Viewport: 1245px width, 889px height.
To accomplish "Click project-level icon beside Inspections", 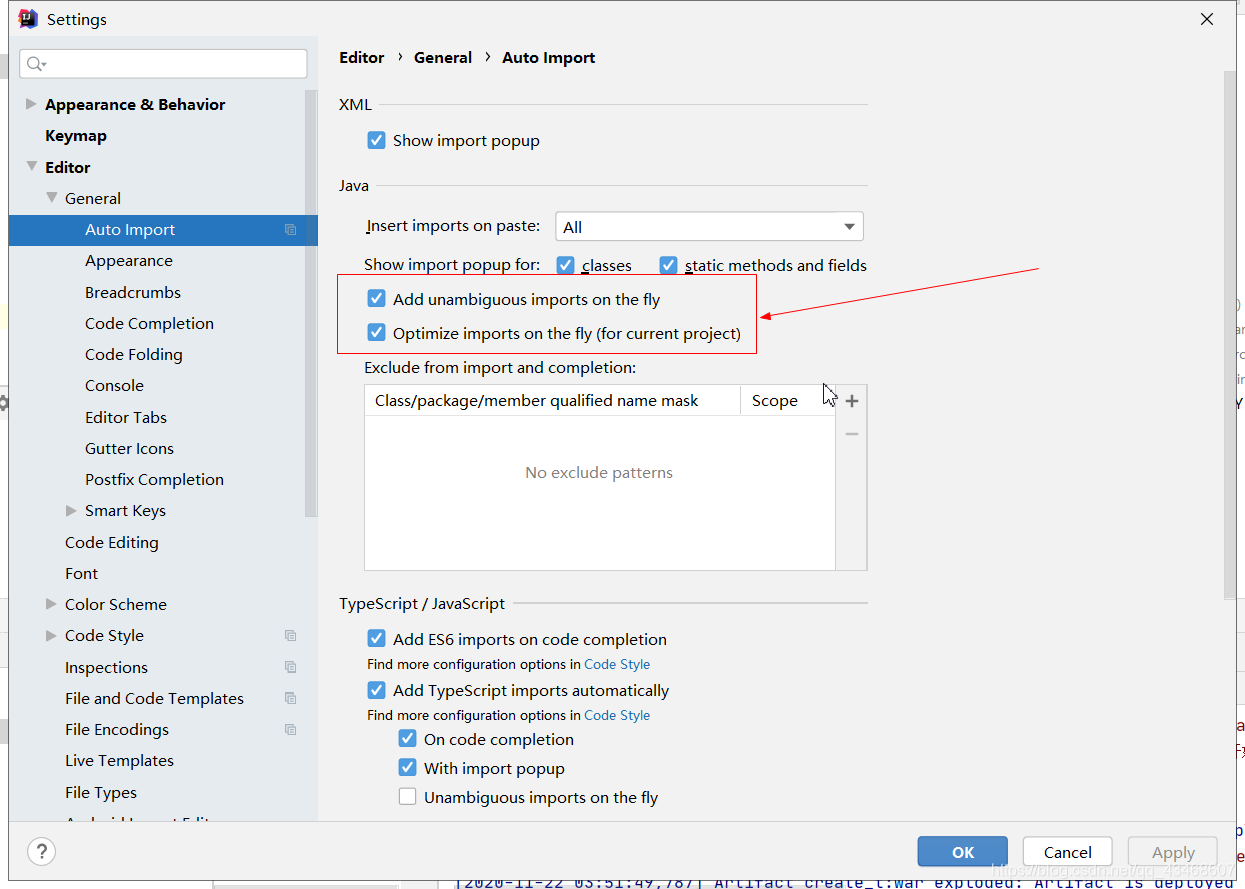I will [290, 667].
